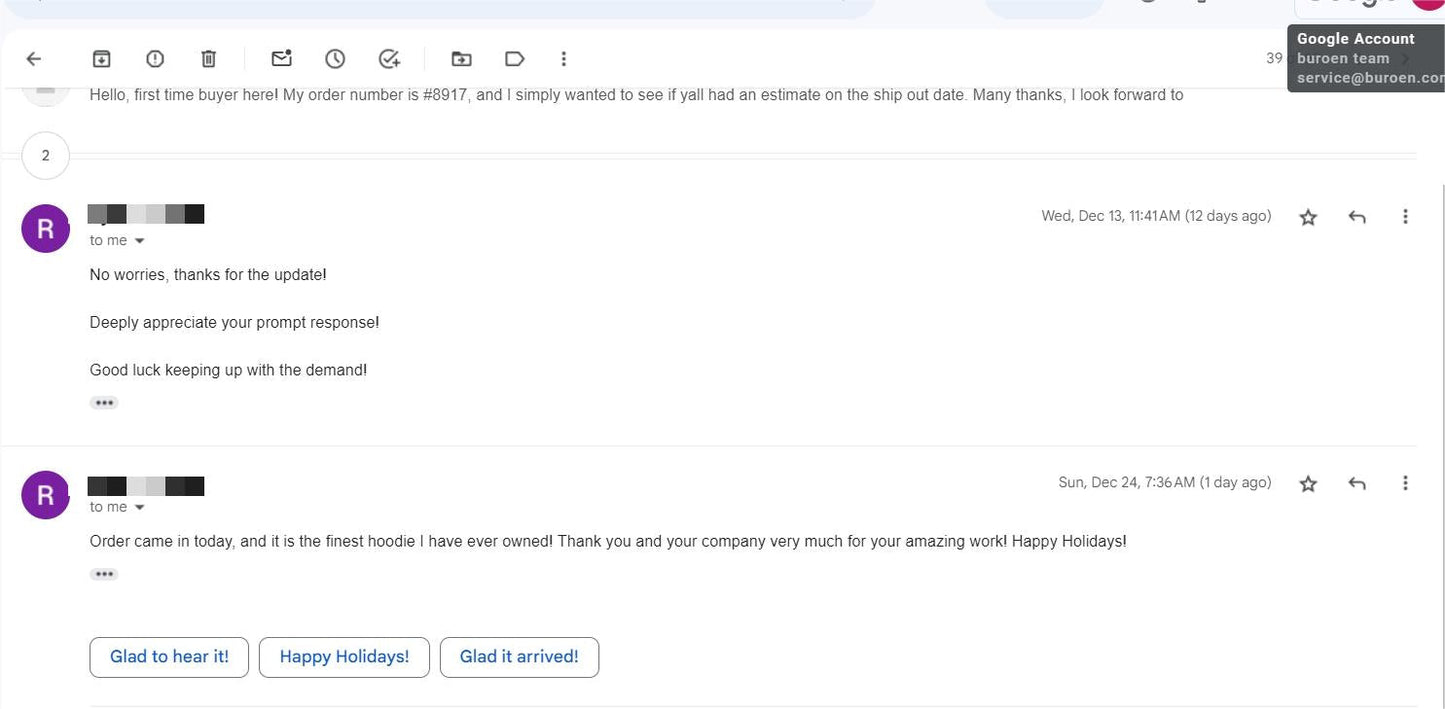Go back to inbox with arrow icon
This screenshot has width=1445, height=709.
[34, 59]
